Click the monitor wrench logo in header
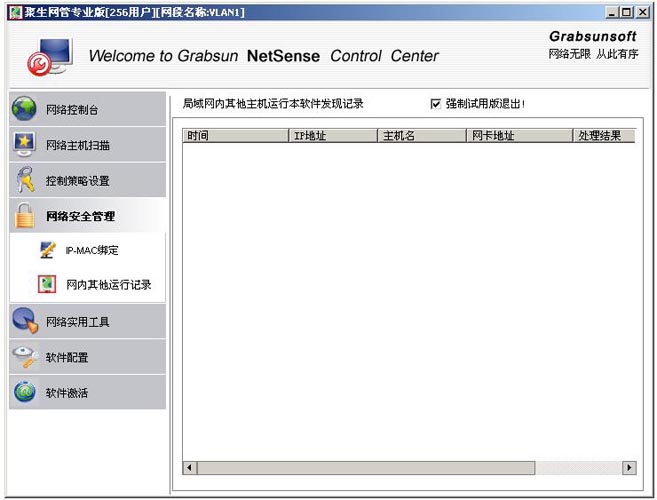The image size is (657, 500). pyautogui.click(x=50, y=57)
